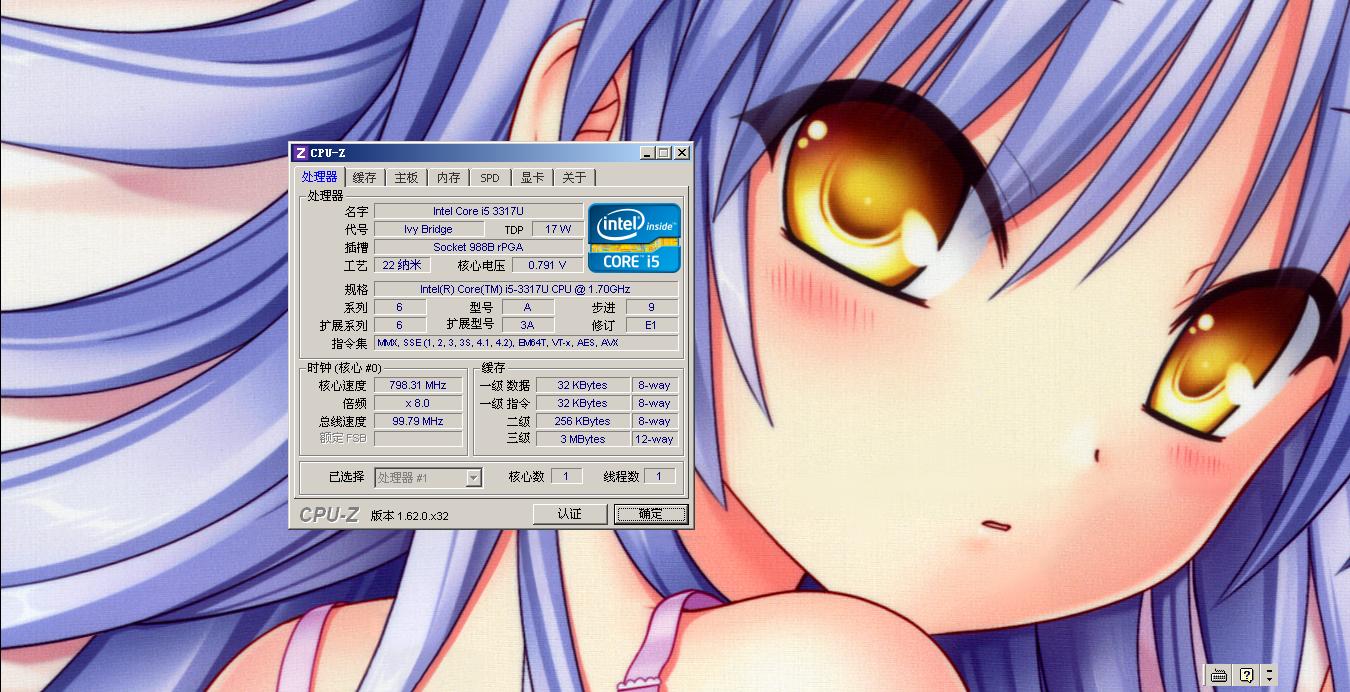
Task: Click the 12-way L3 associativity value
Action: tap(654, 439)
